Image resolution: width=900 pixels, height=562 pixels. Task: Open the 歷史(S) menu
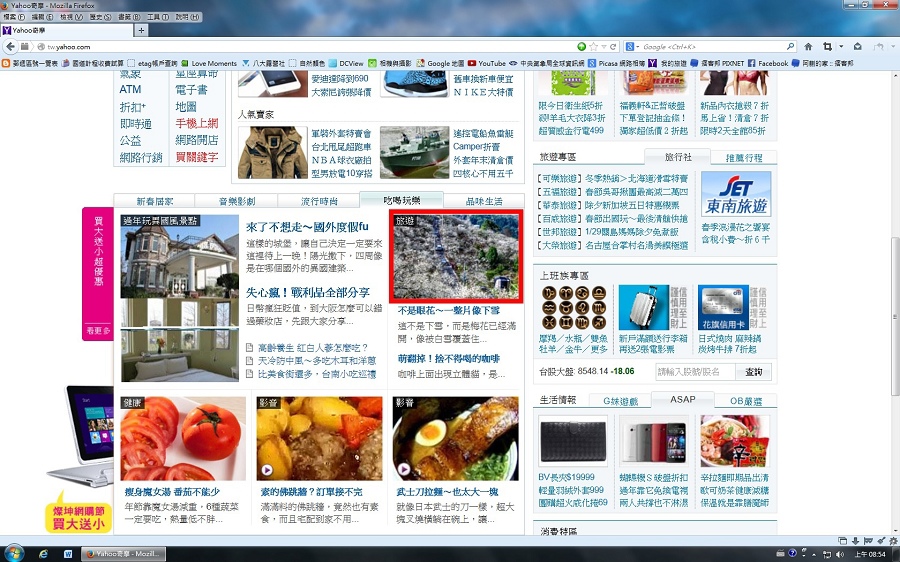point(100,17)
